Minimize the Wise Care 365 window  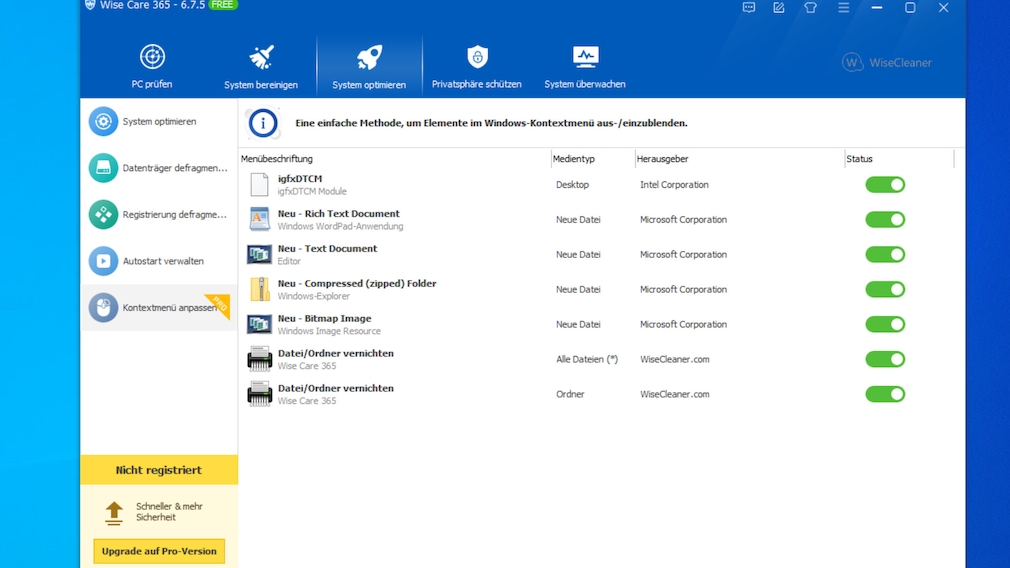coord(877,8)
